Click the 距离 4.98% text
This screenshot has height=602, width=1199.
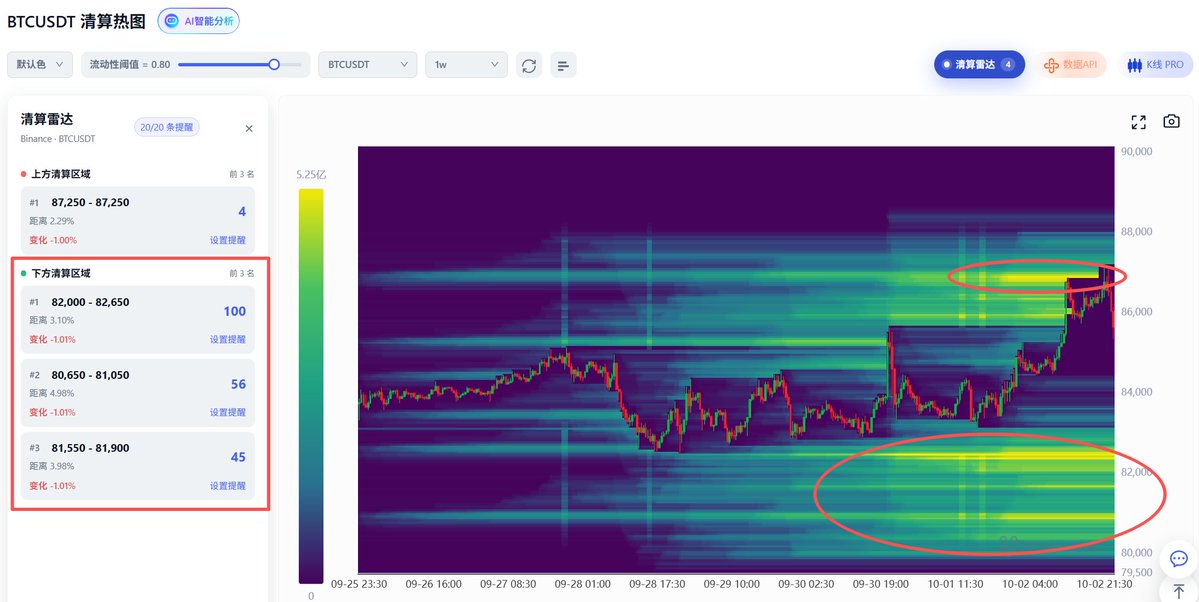pyautogui.click(x=52, y=393)
